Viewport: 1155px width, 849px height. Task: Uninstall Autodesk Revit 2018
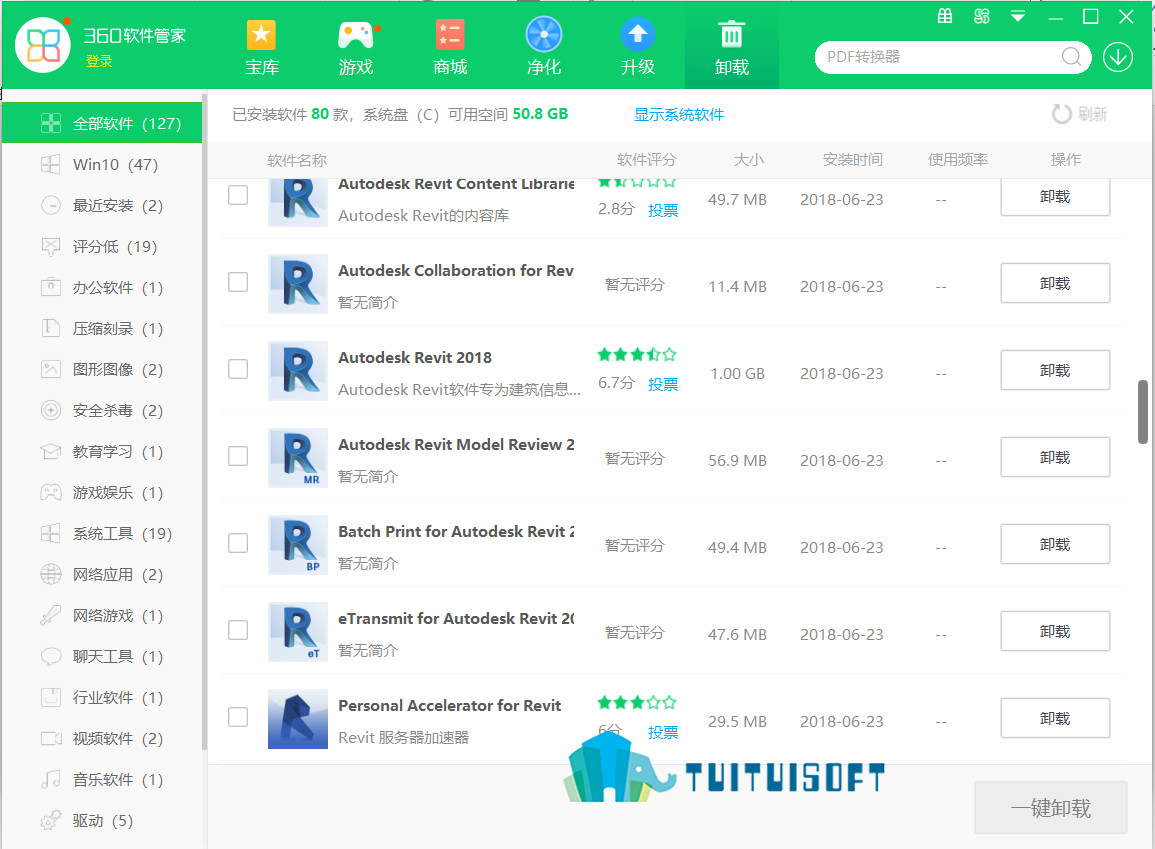[x=1055, y=370]
